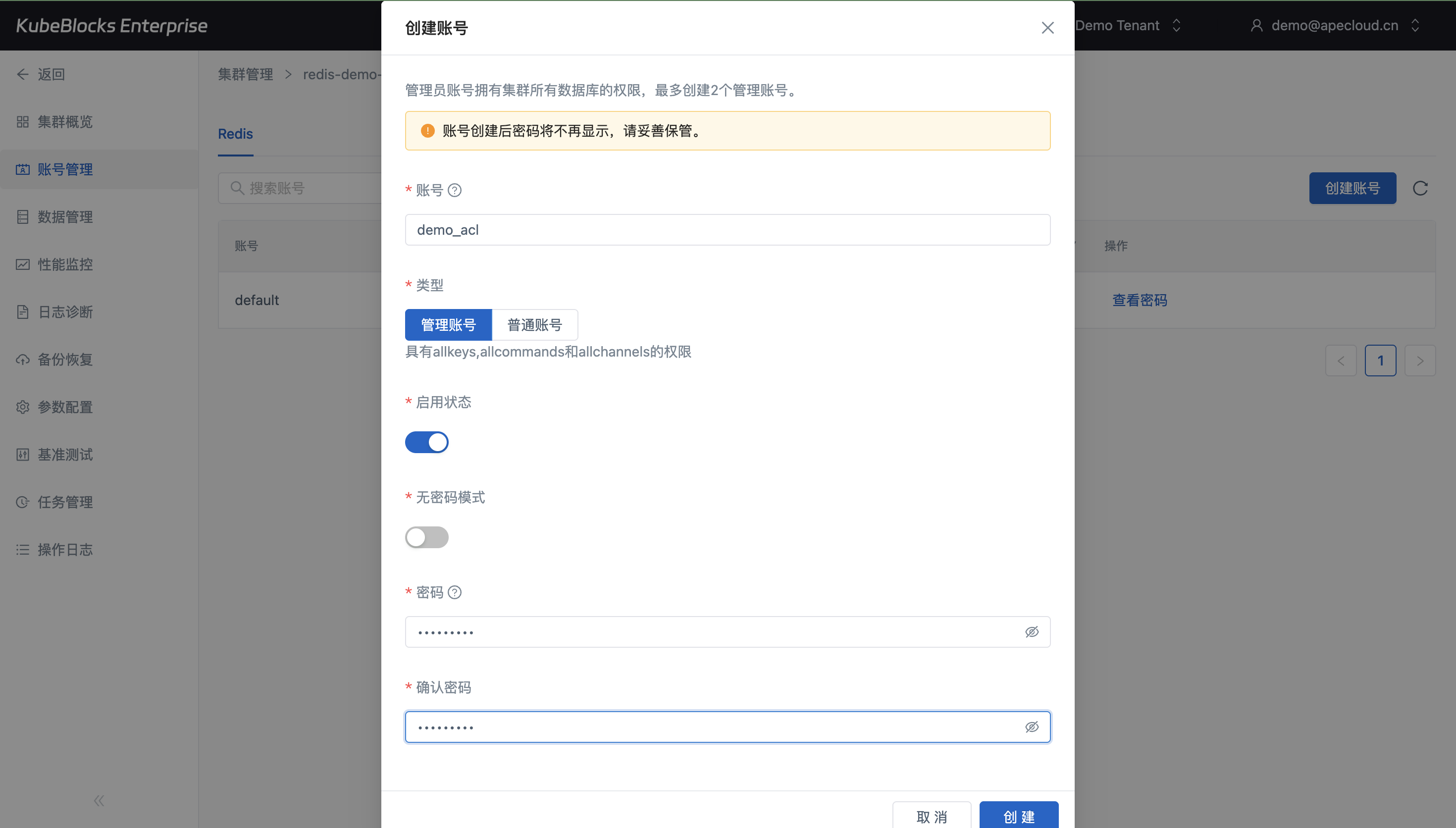The height and width of the screenshot is (828, 1456).
Task: Open 参数配置 from the sidebar
Action: tap(65, 407)
